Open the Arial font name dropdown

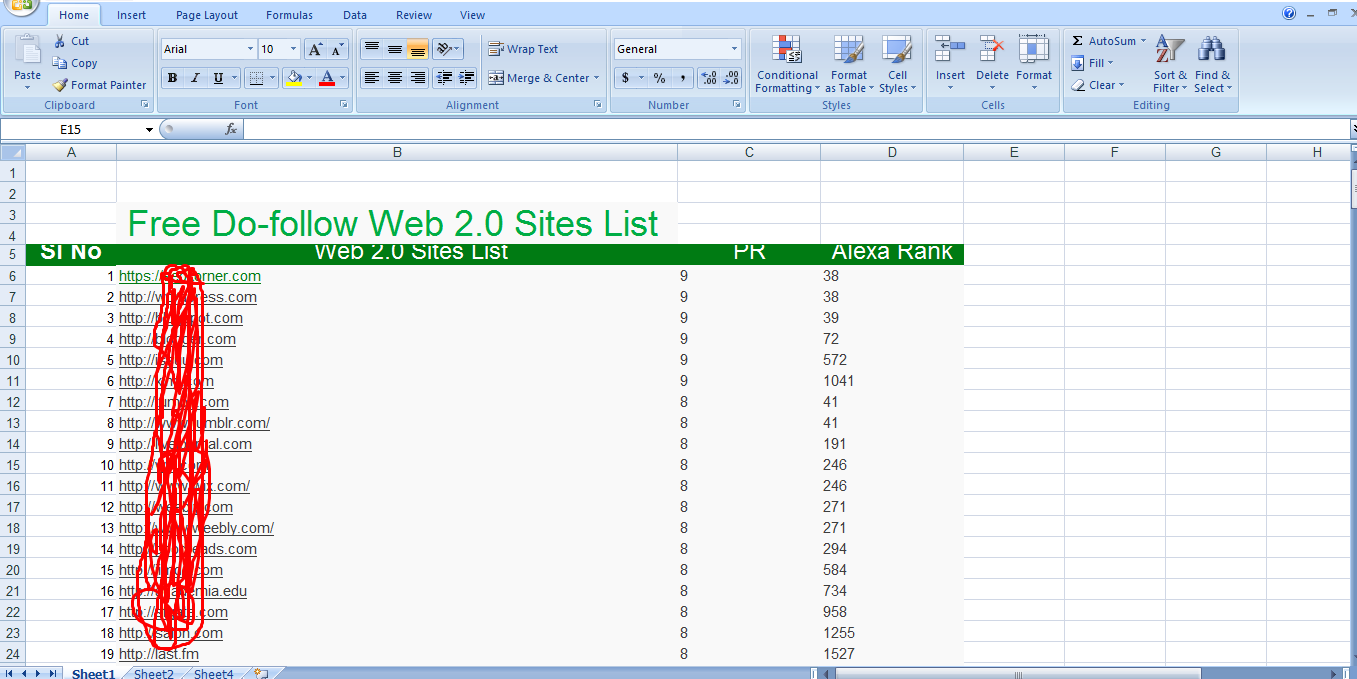click(207, 48)
